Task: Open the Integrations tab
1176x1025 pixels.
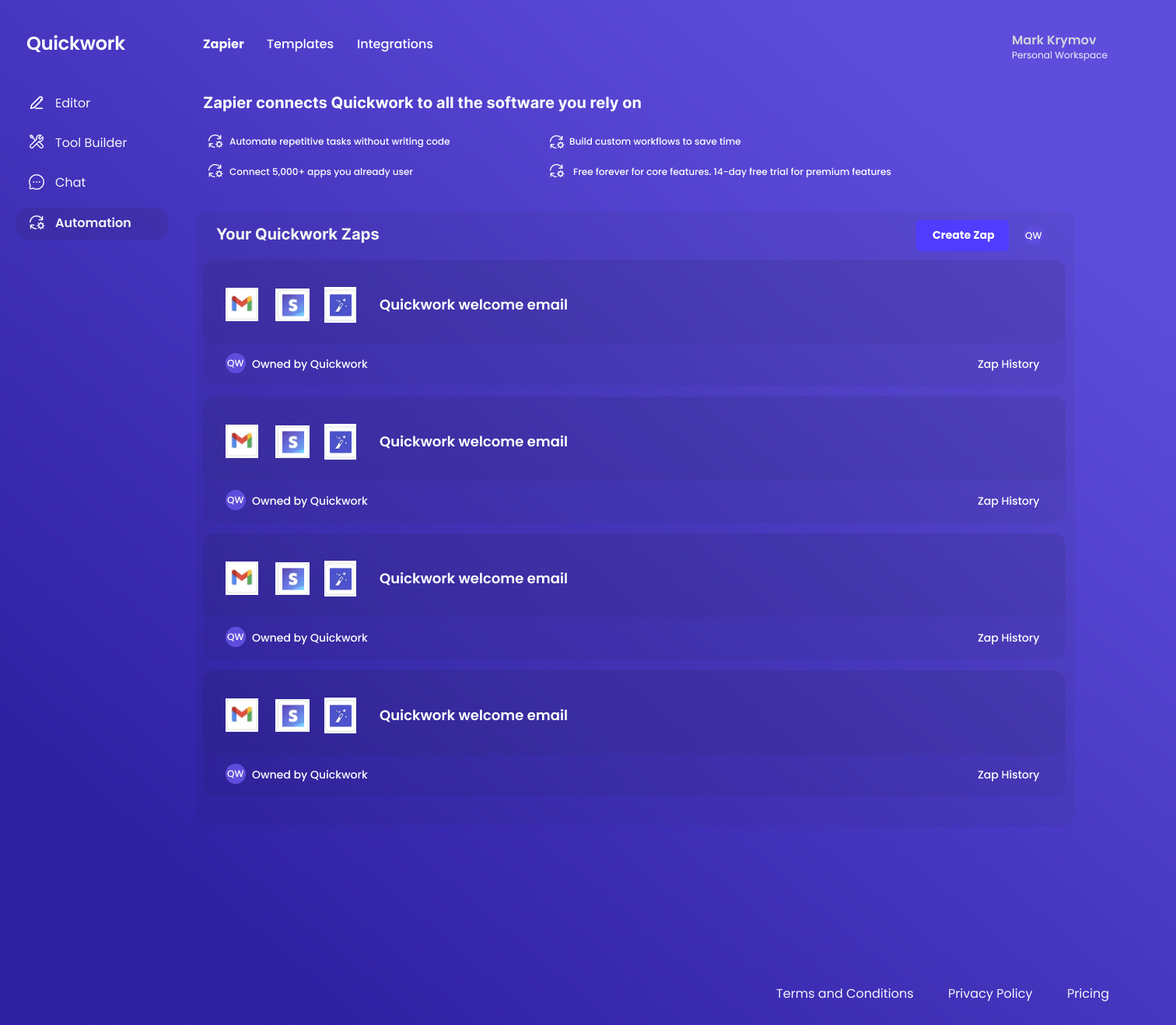Action: (394, 44)
